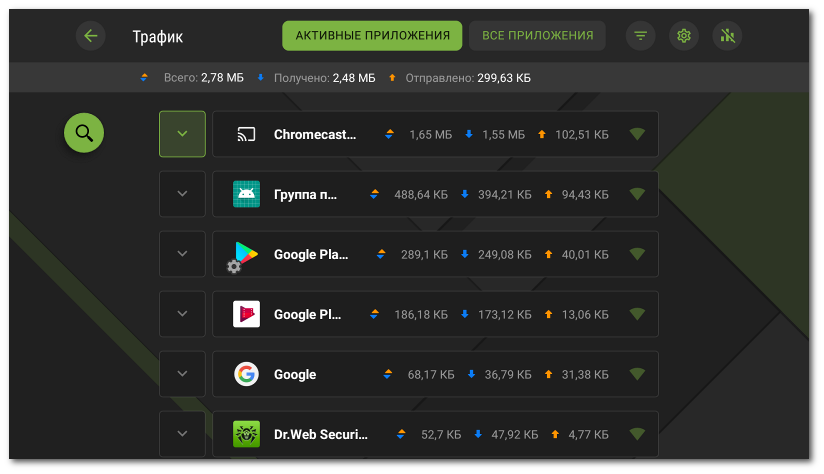Go back using the arrow icon
Screen dimensions: 824x474
click(x=91, y=36)
